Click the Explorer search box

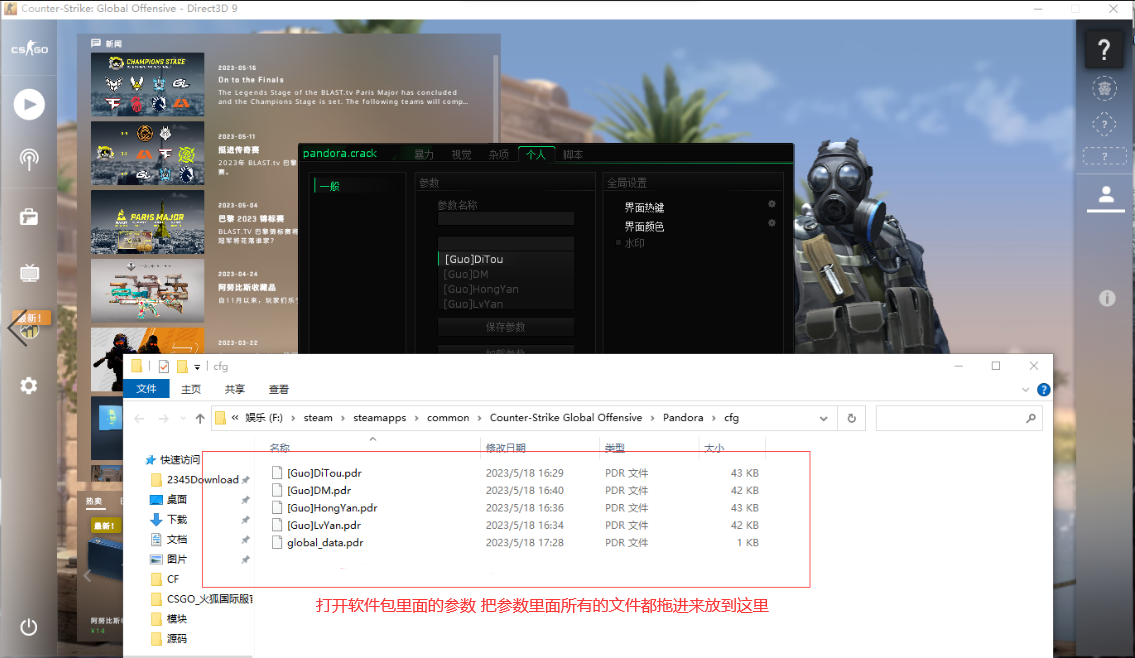(x=959, y=418)
